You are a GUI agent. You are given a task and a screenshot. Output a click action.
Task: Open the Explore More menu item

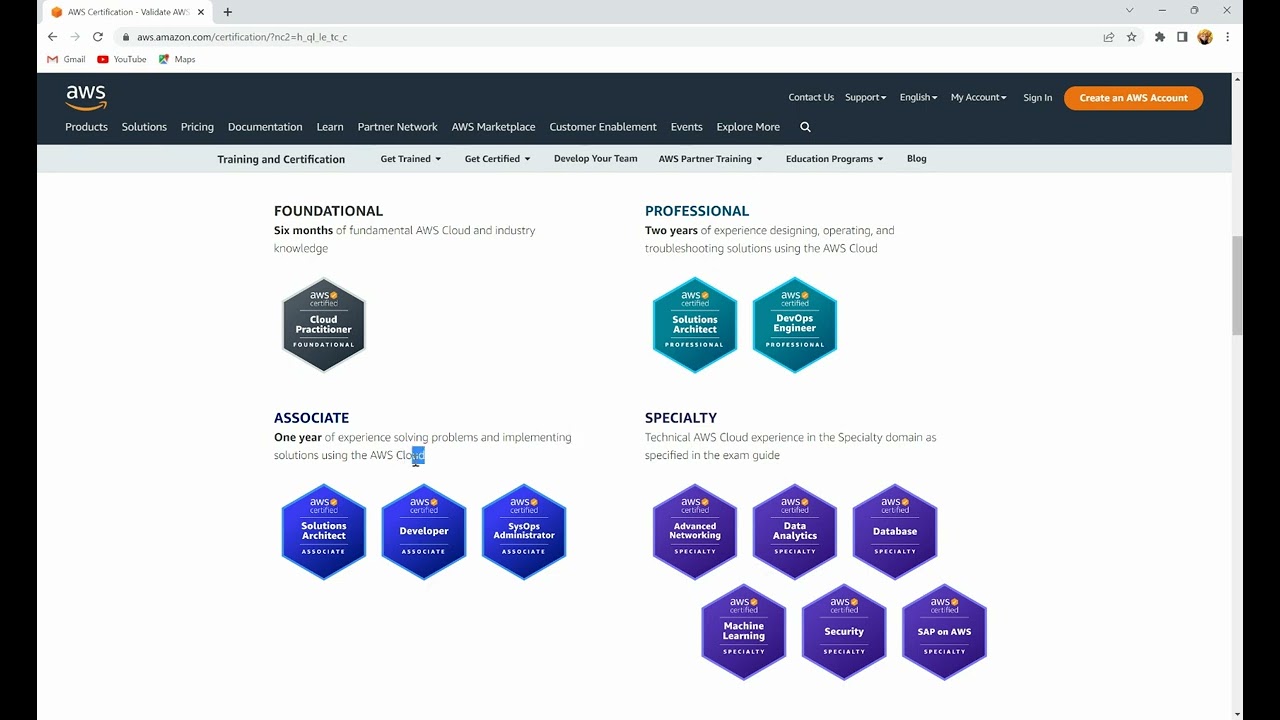coord(748,127)
